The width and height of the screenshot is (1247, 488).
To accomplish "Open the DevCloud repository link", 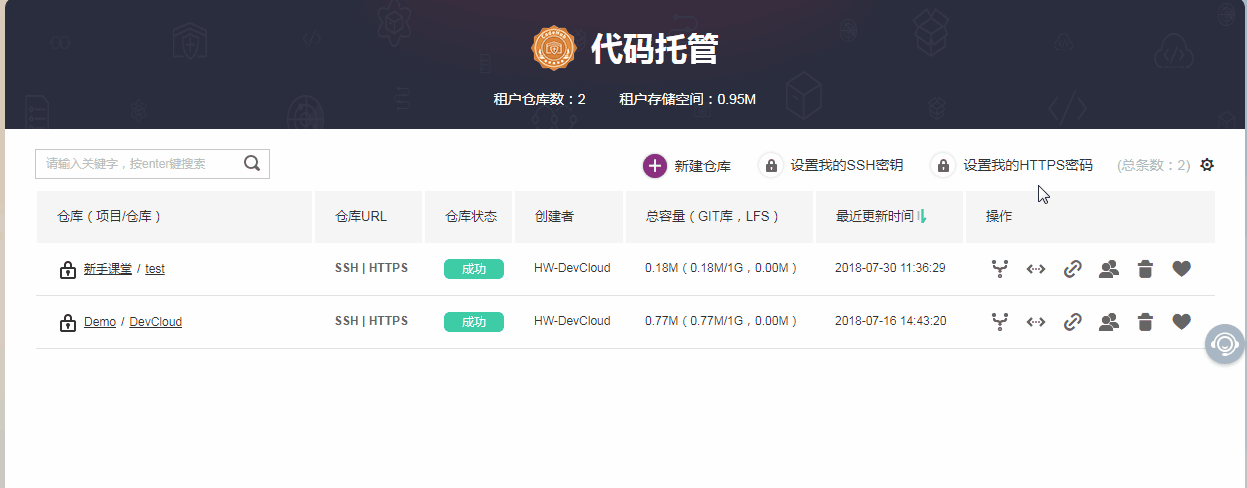I will (x=156, y=322).
